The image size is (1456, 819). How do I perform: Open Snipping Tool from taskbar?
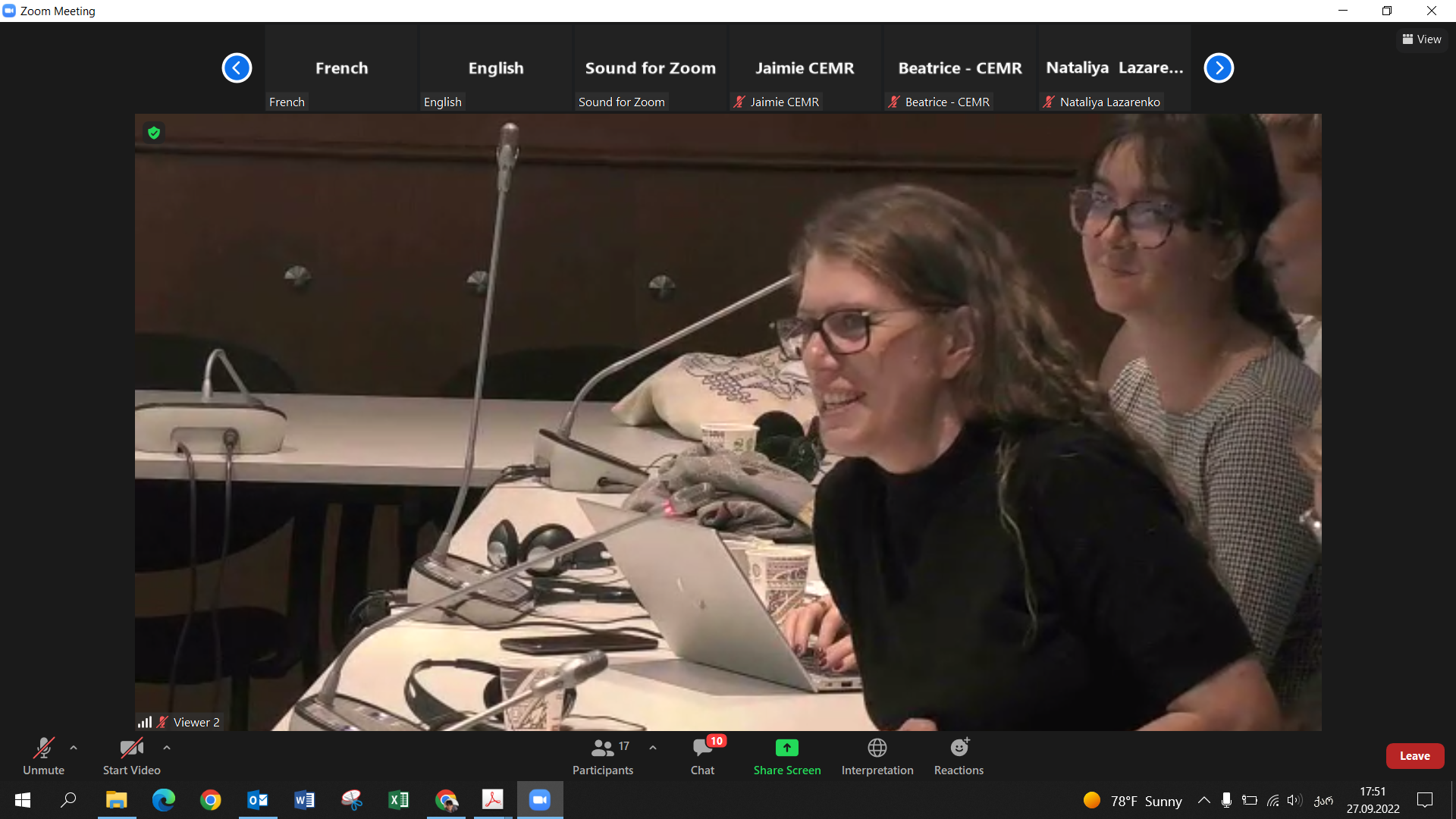[352, 800]
